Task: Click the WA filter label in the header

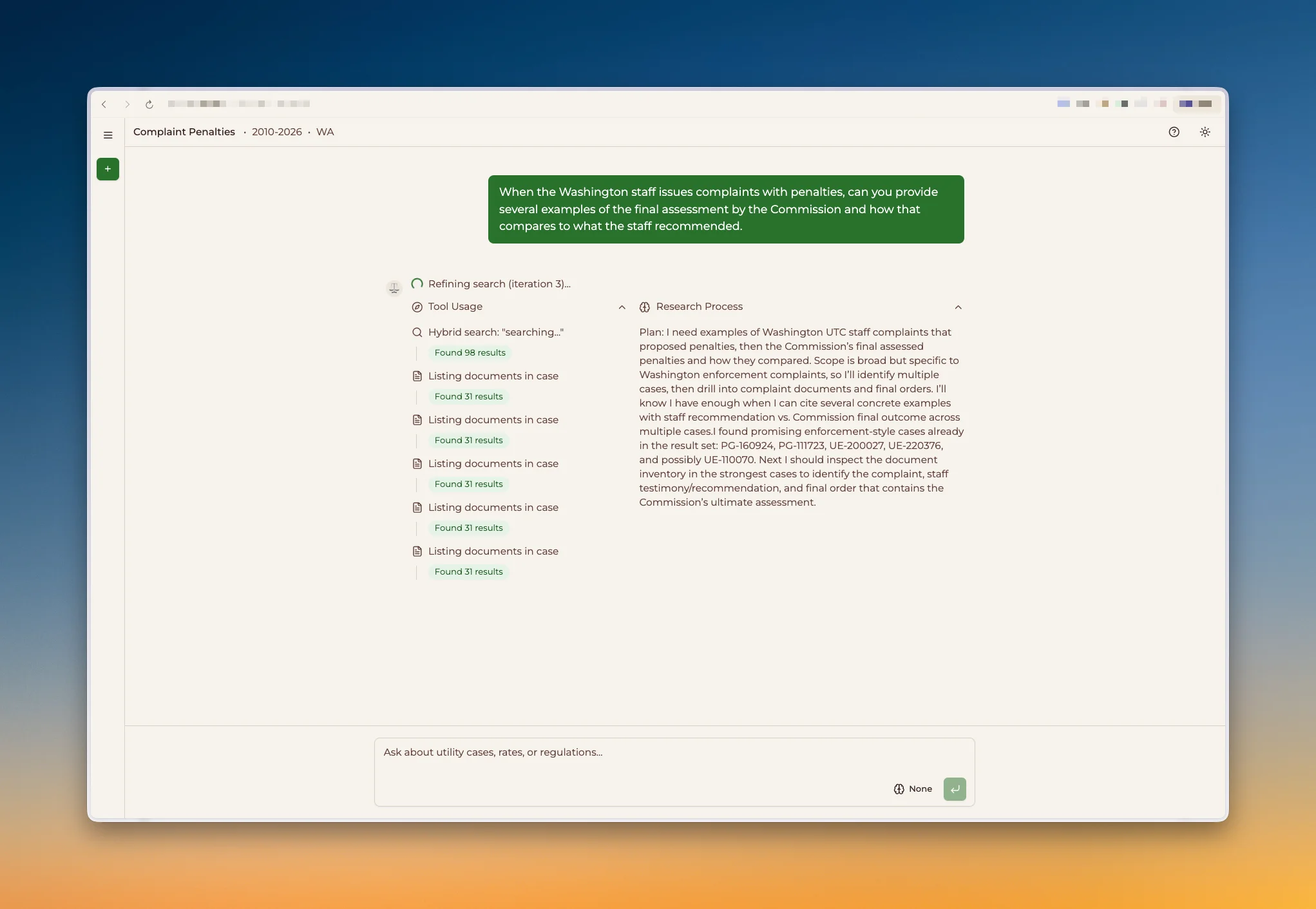Action: pyautogui.click(x=325, y=131)
